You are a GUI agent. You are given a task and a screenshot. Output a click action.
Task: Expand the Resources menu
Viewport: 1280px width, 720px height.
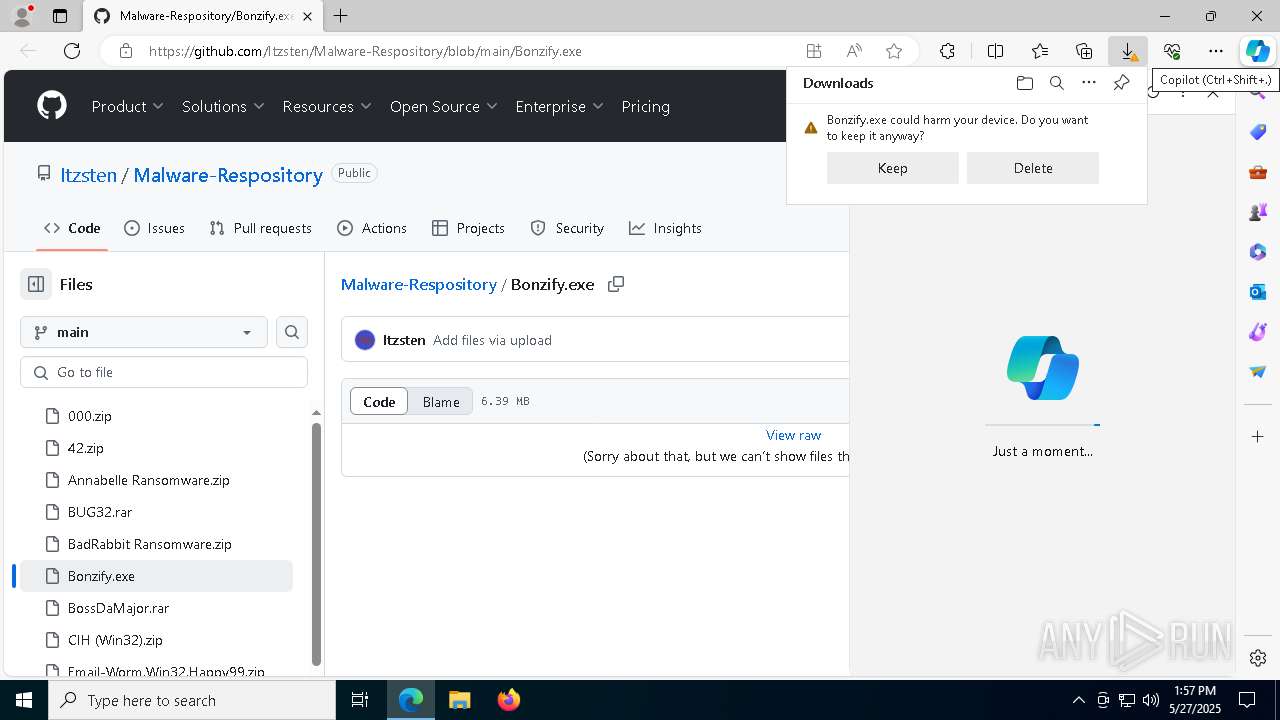[x=327, y=106]
